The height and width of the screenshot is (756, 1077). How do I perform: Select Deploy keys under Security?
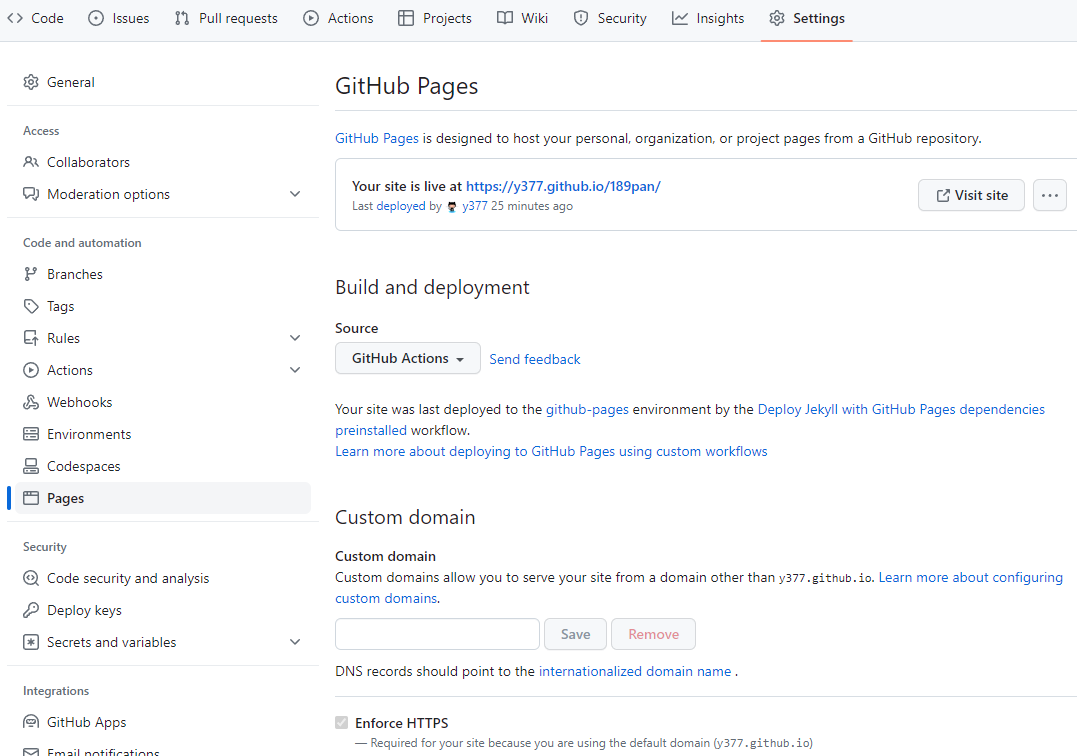(84, 609)
